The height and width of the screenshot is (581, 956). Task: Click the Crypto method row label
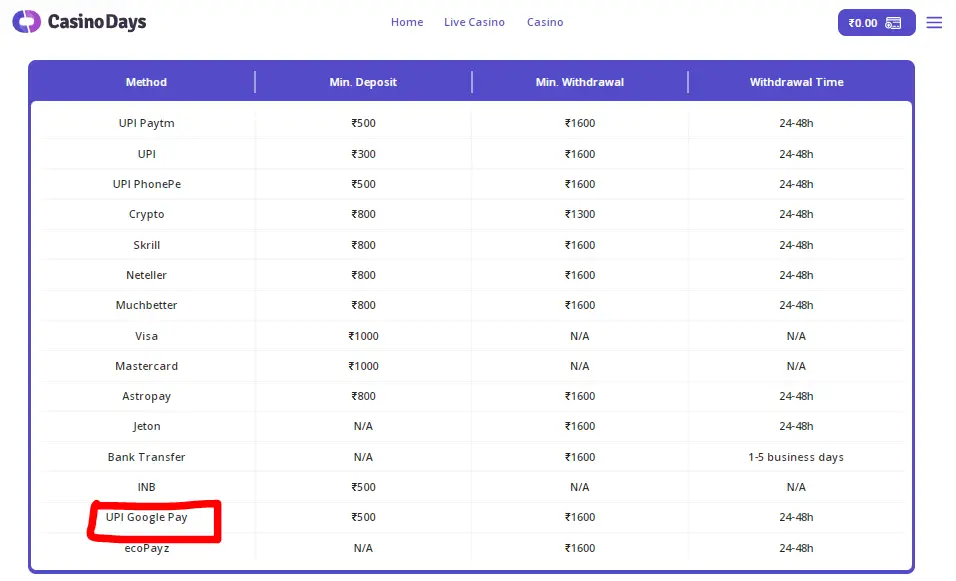pos(147,214)
